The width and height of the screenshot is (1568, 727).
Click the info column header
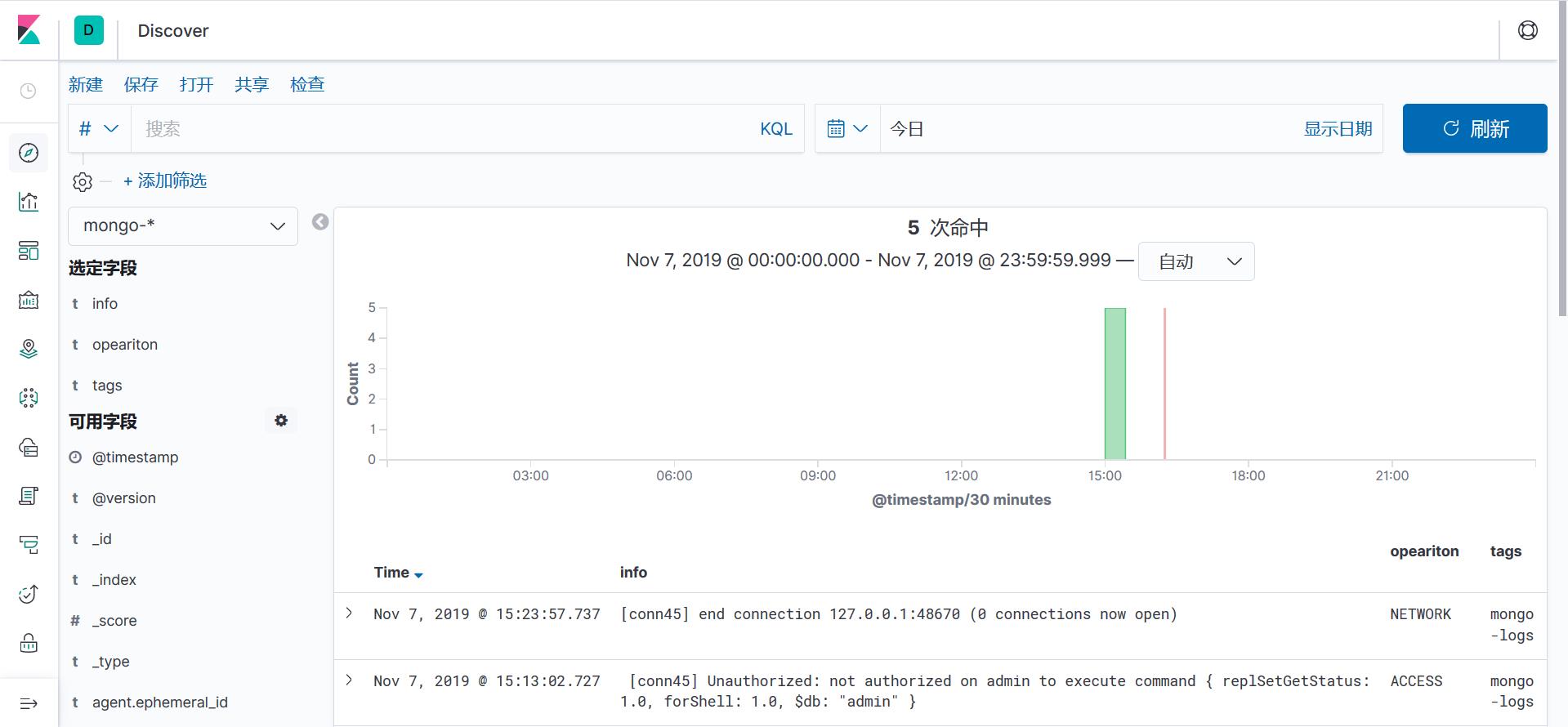(633, 573)
